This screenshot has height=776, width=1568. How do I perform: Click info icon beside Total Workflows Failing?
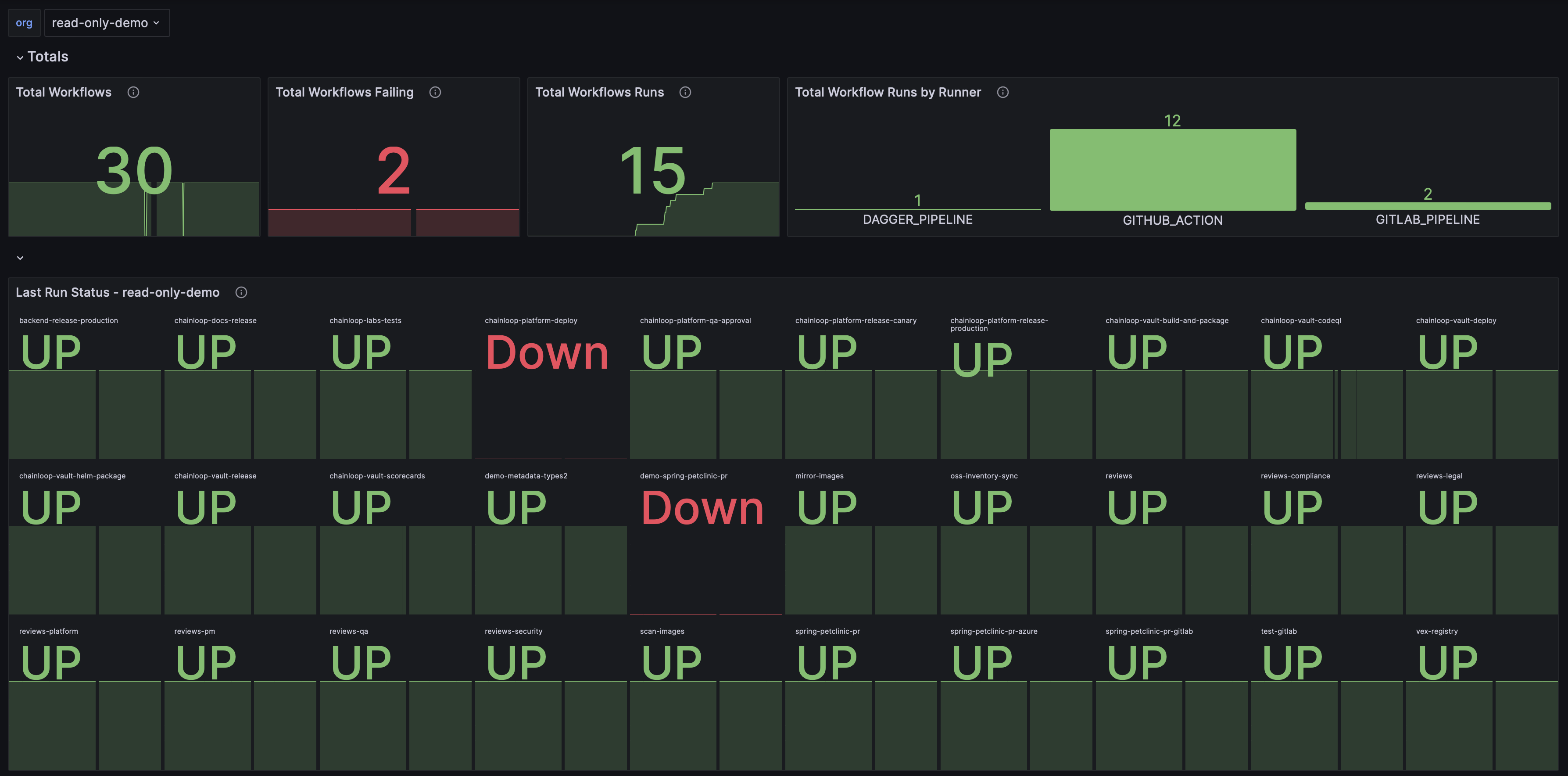[x=435, y=92]
